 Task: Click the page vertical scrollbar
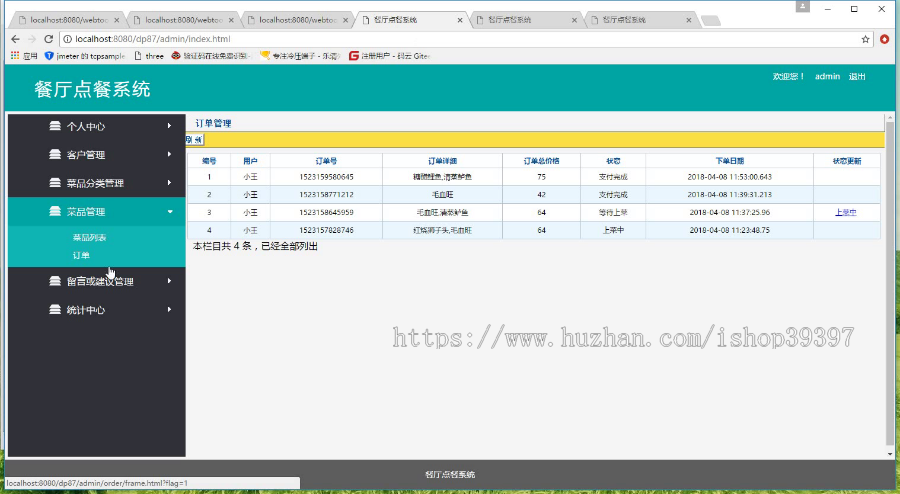click(890, 283)
